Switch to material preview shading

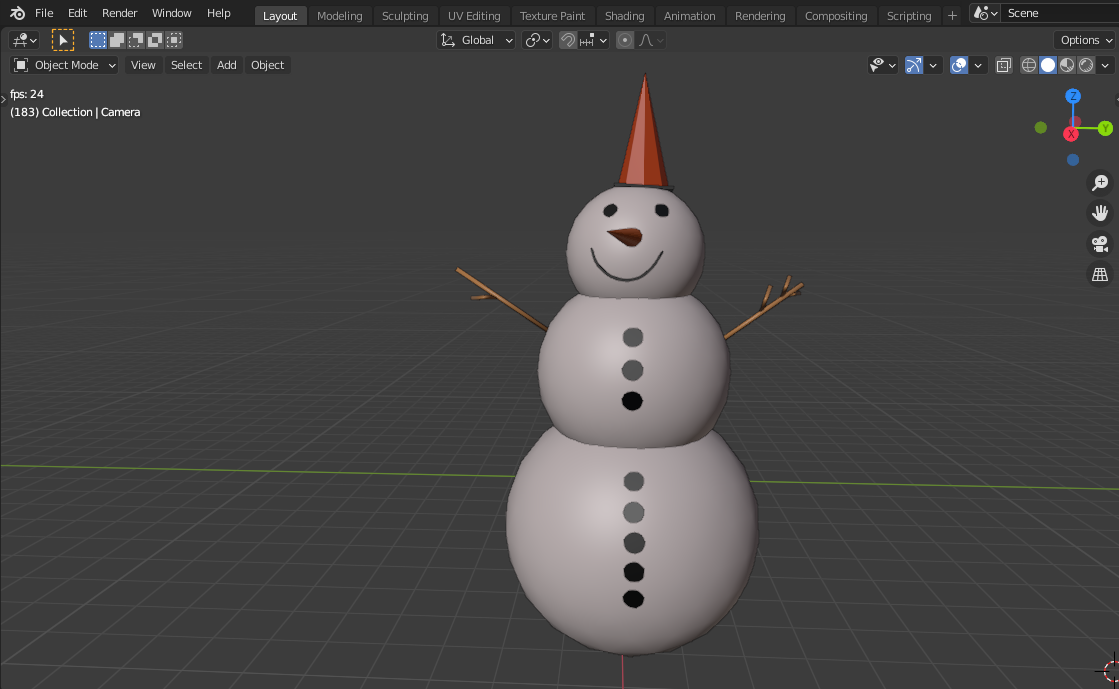pos(1067,65)
